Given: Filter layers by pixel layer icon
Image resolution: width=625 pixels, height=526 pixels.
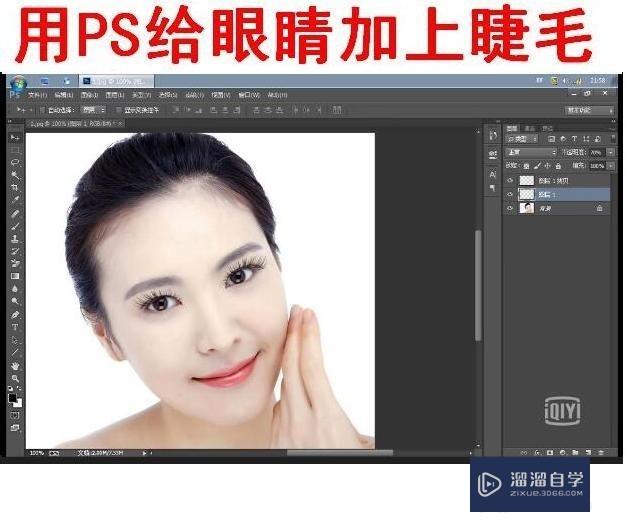Looking at the screenshot, I should tap(551, 139).
